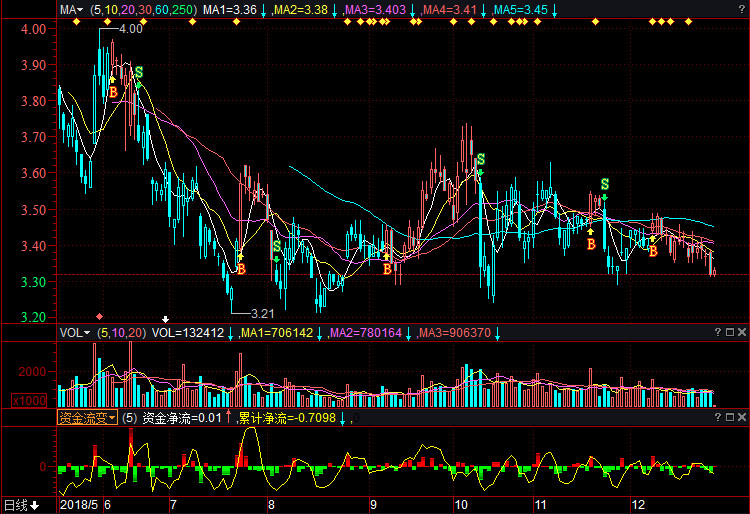Close the 资金流变 fund flow panel
The height and width of the screenshot is (514, 750).
(x=741, y=418)
